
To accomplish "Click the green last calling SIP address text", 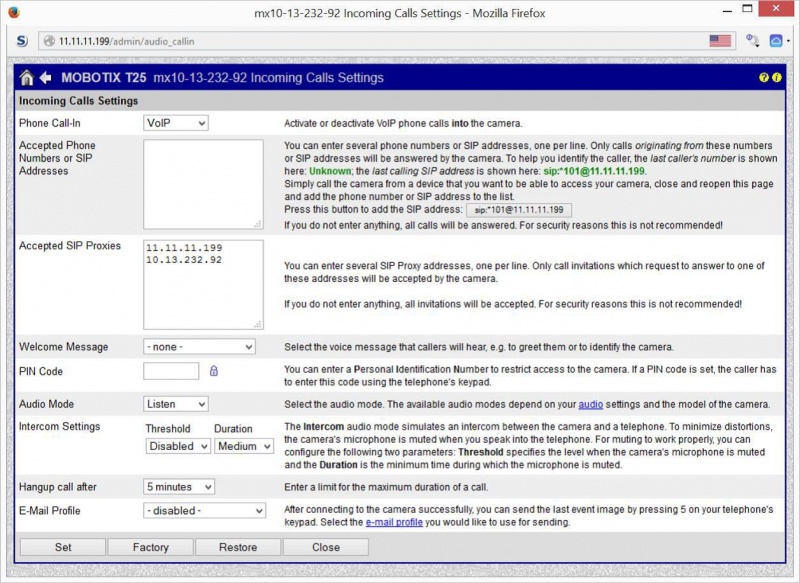I will (x=594, y=171).
